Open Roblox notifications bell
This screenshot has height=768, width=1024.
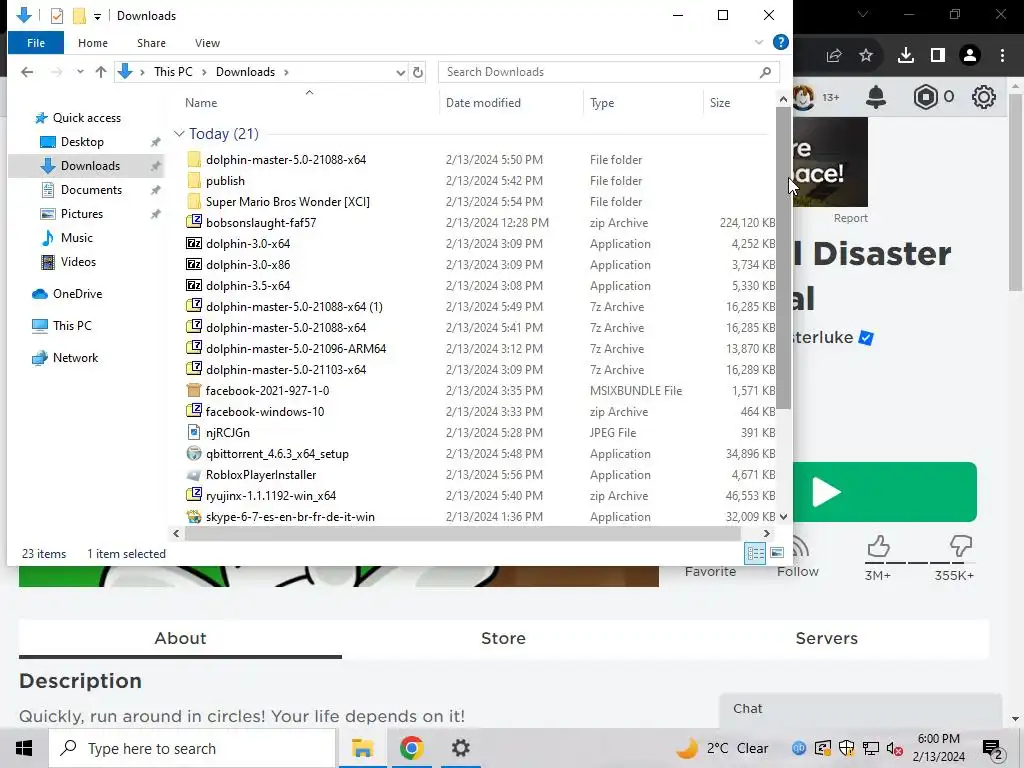click(x=876, y=97)
